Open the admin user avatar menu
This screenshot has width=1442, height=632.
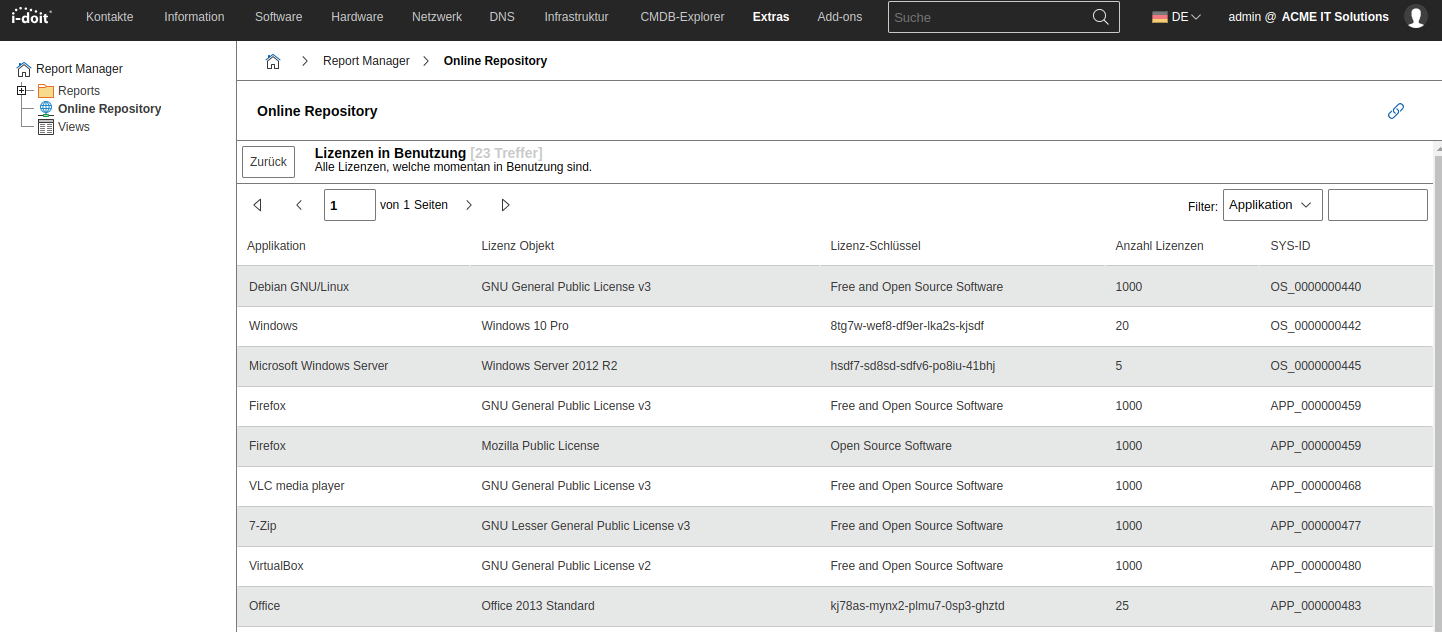pyautogui.click(x=1415, y=17)
